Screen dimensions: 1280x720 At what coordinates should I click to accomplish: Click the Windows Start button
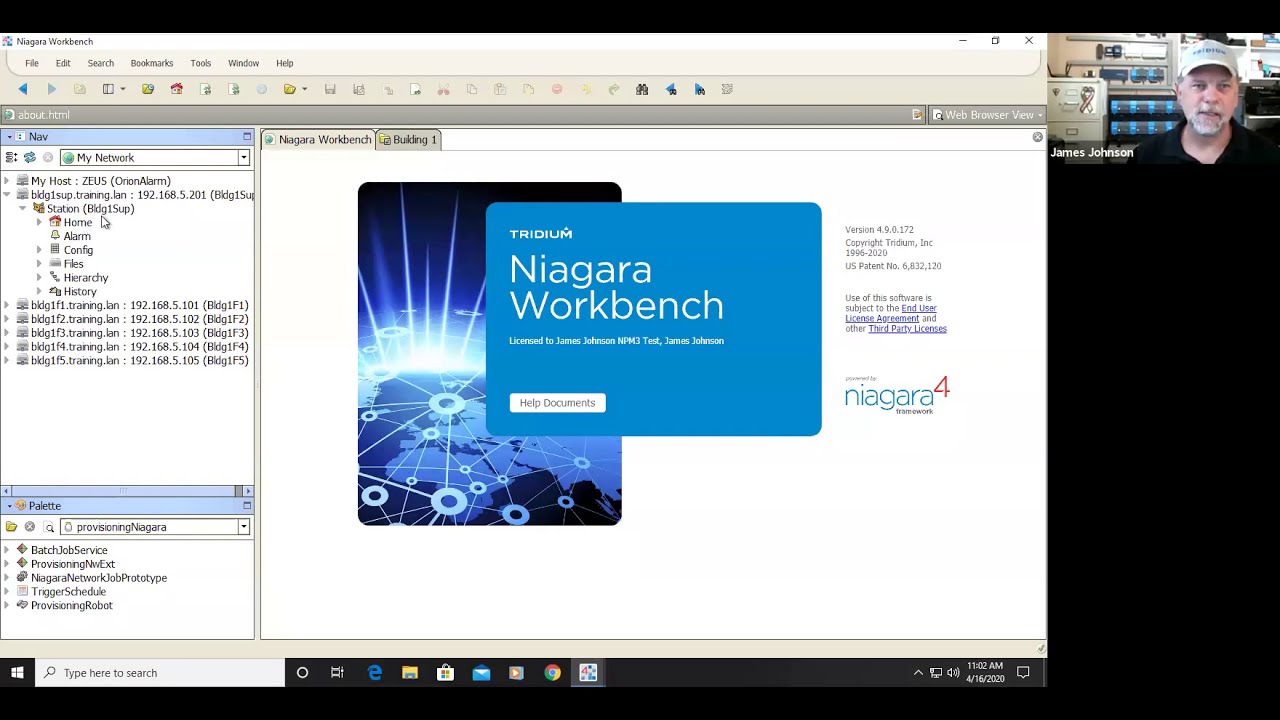(x=17, y=673)
